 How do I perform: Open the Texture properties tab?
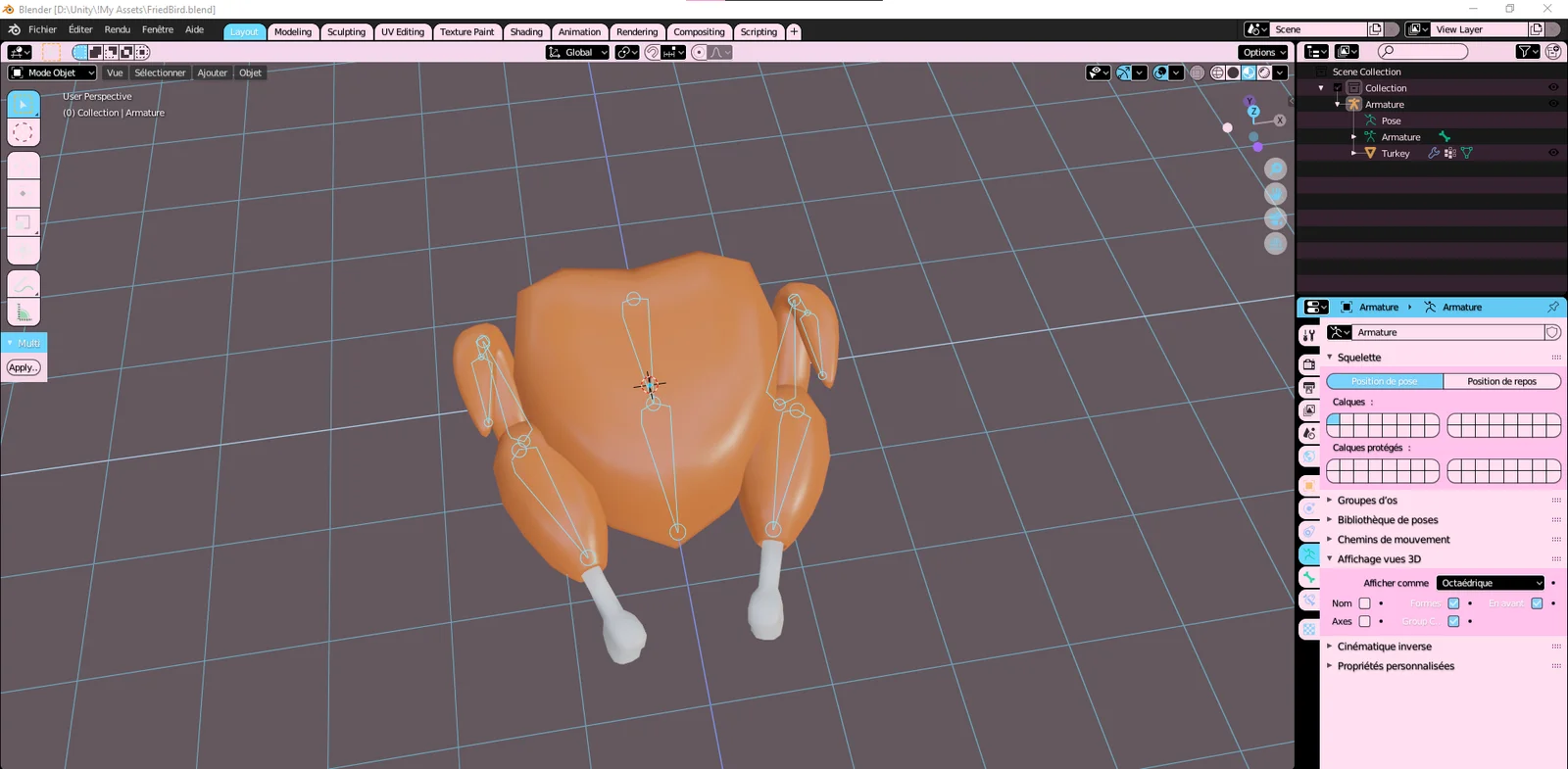tap(1309, 629)
